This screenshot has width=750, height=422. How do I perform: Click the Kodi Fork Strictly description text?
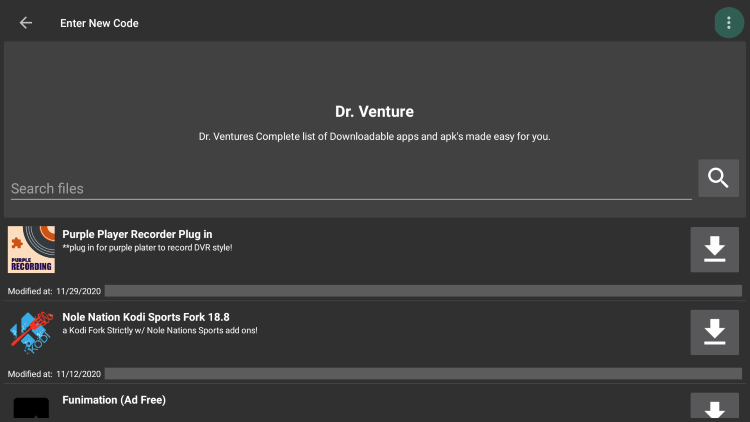click(x=160, y=330)
